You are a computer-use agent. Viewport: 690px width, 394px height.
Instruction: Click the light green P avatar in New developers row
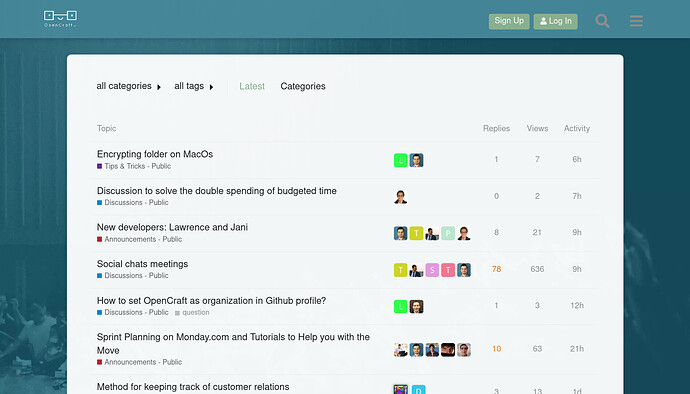448,233
